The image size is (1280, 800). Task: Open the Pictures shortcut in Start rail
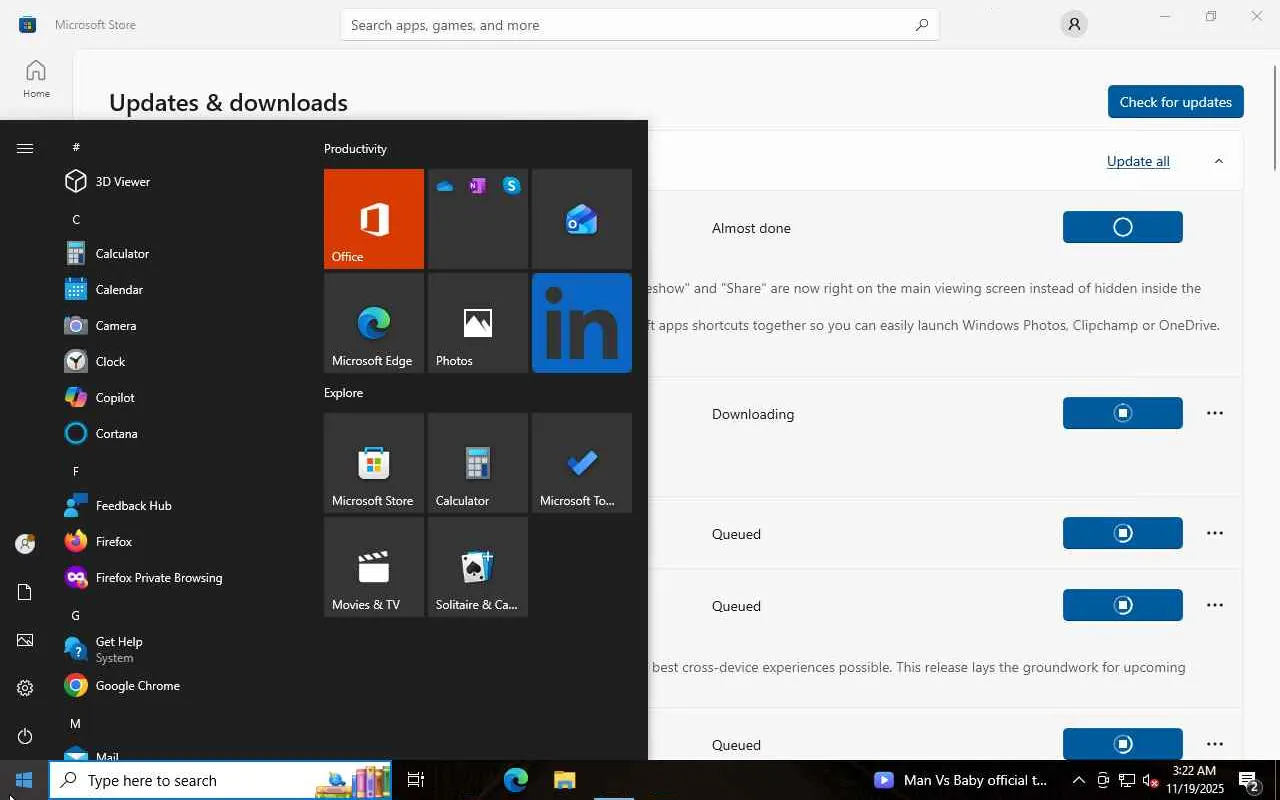(25, 640)
